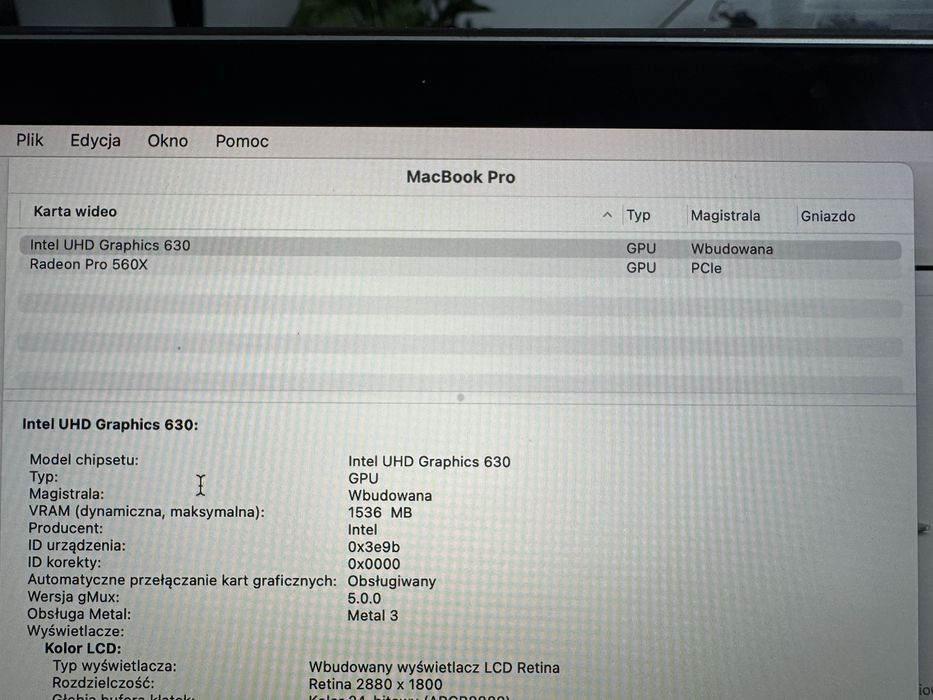Click the Typ value GPU in details

[x=363, y=479]
